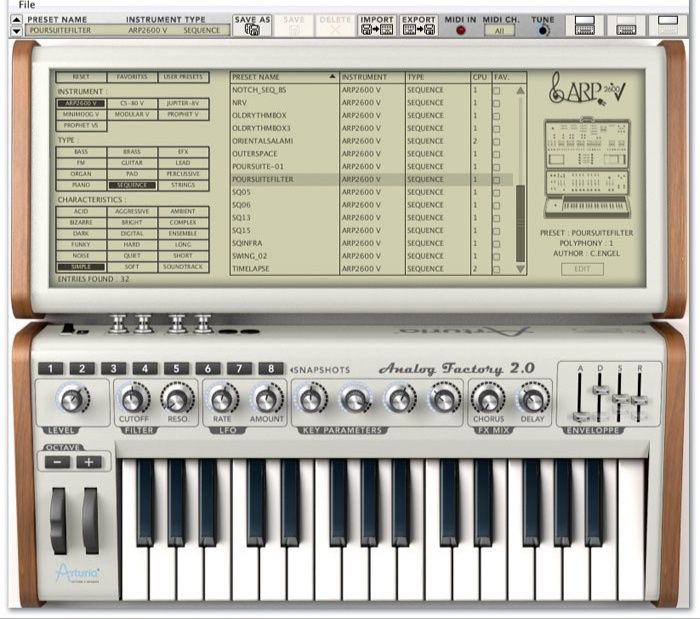Open the MIDI channel selector
The image size is (700, 619).
[499, 30]
